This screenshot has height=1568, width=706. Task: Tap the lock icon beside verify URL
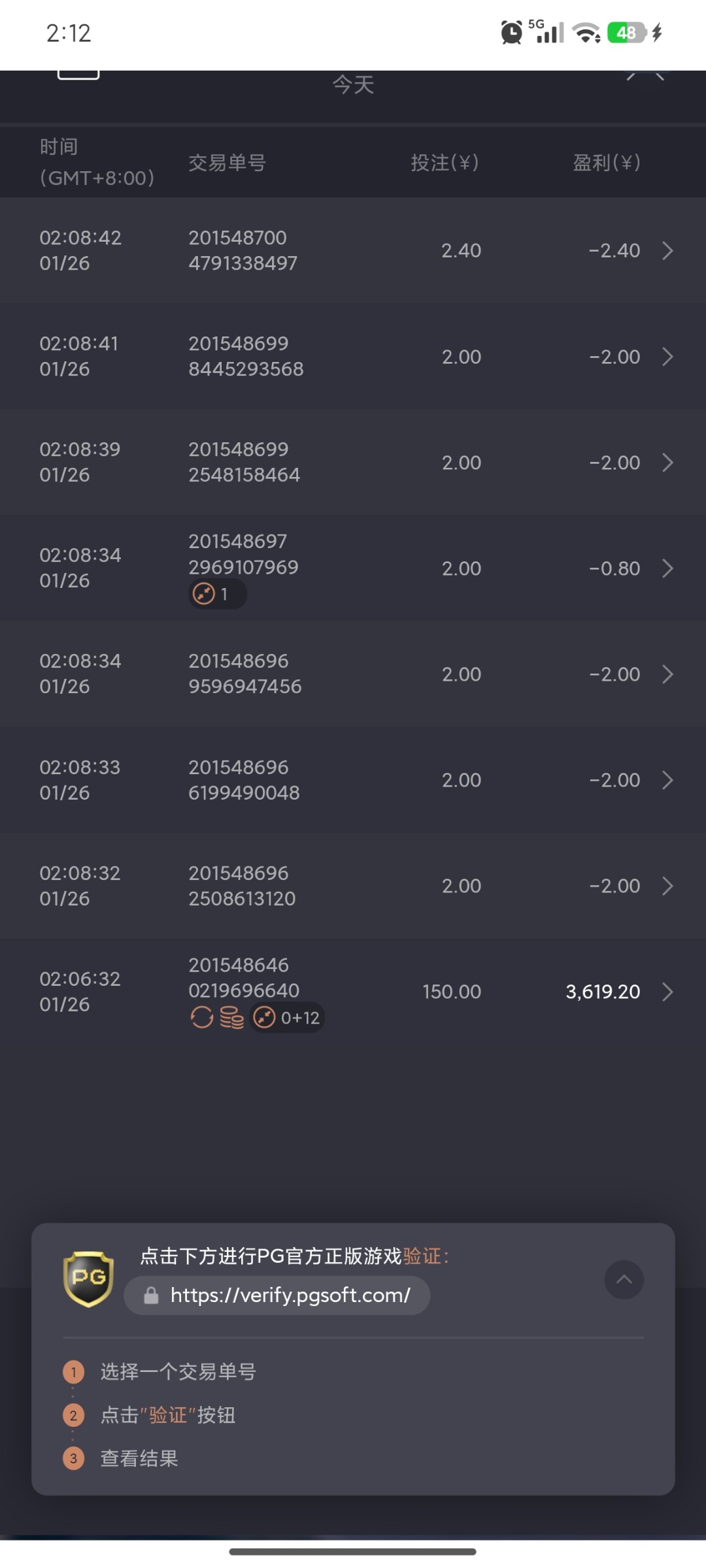(x=151, y=1296)
